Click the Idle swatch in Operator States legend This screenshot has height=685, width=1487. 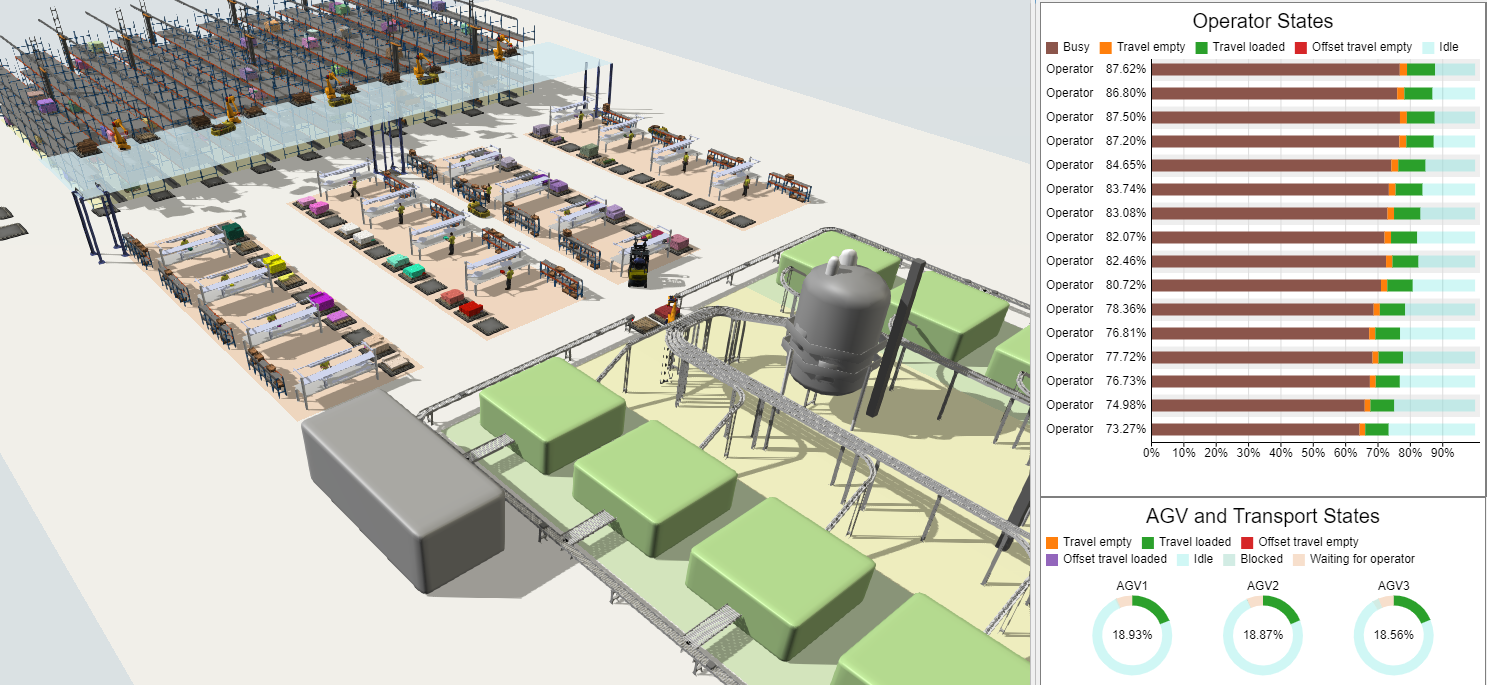coord(1428,47)
